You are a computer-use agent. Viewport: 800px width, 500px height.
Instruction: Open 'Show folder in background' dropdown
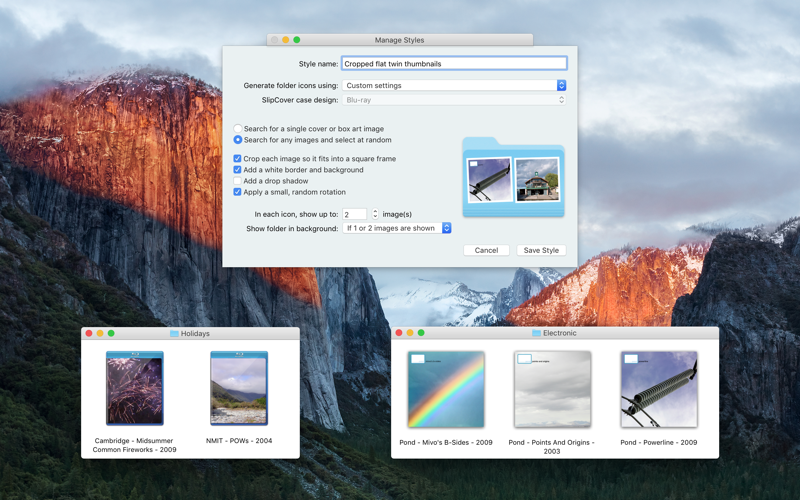397,228
